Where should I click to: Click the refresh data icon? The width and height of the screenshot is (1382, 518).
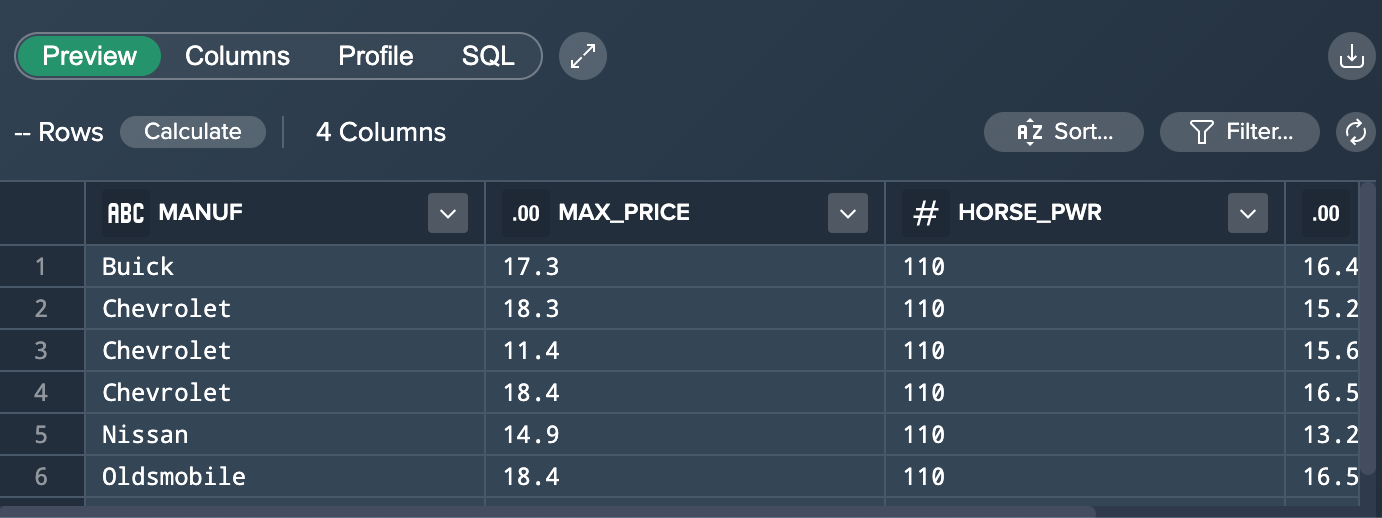(1355, 132)
